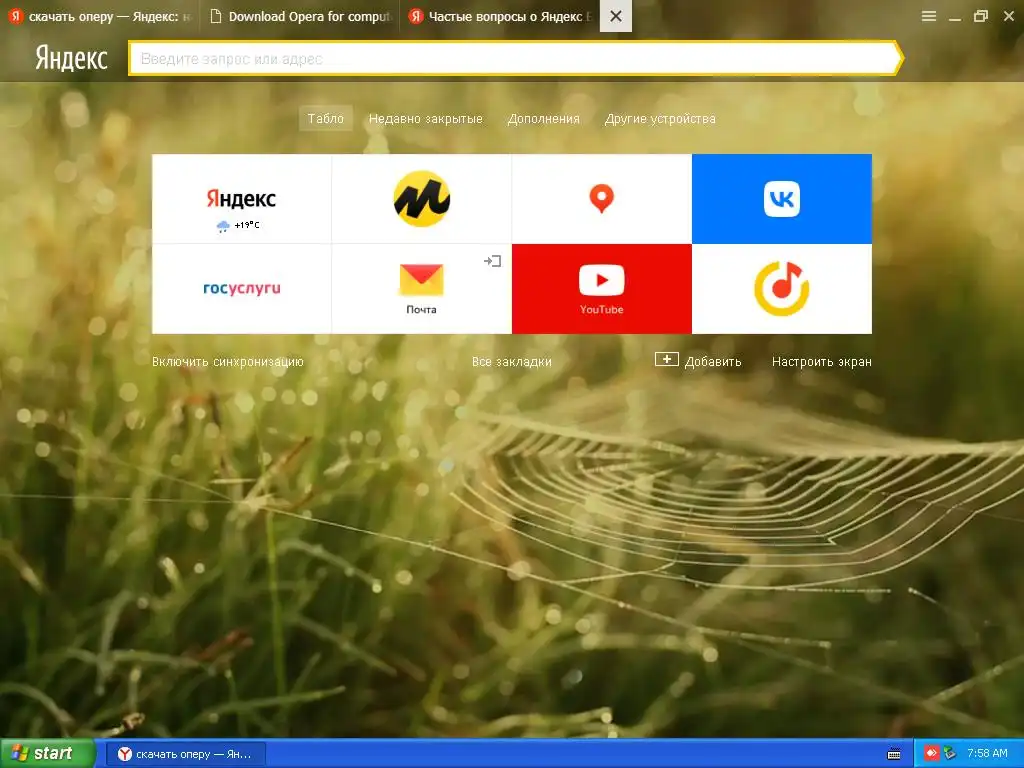Click the 7:58 AM system clock
This screenshot has height=768, width=1024.
click(987, 754)
